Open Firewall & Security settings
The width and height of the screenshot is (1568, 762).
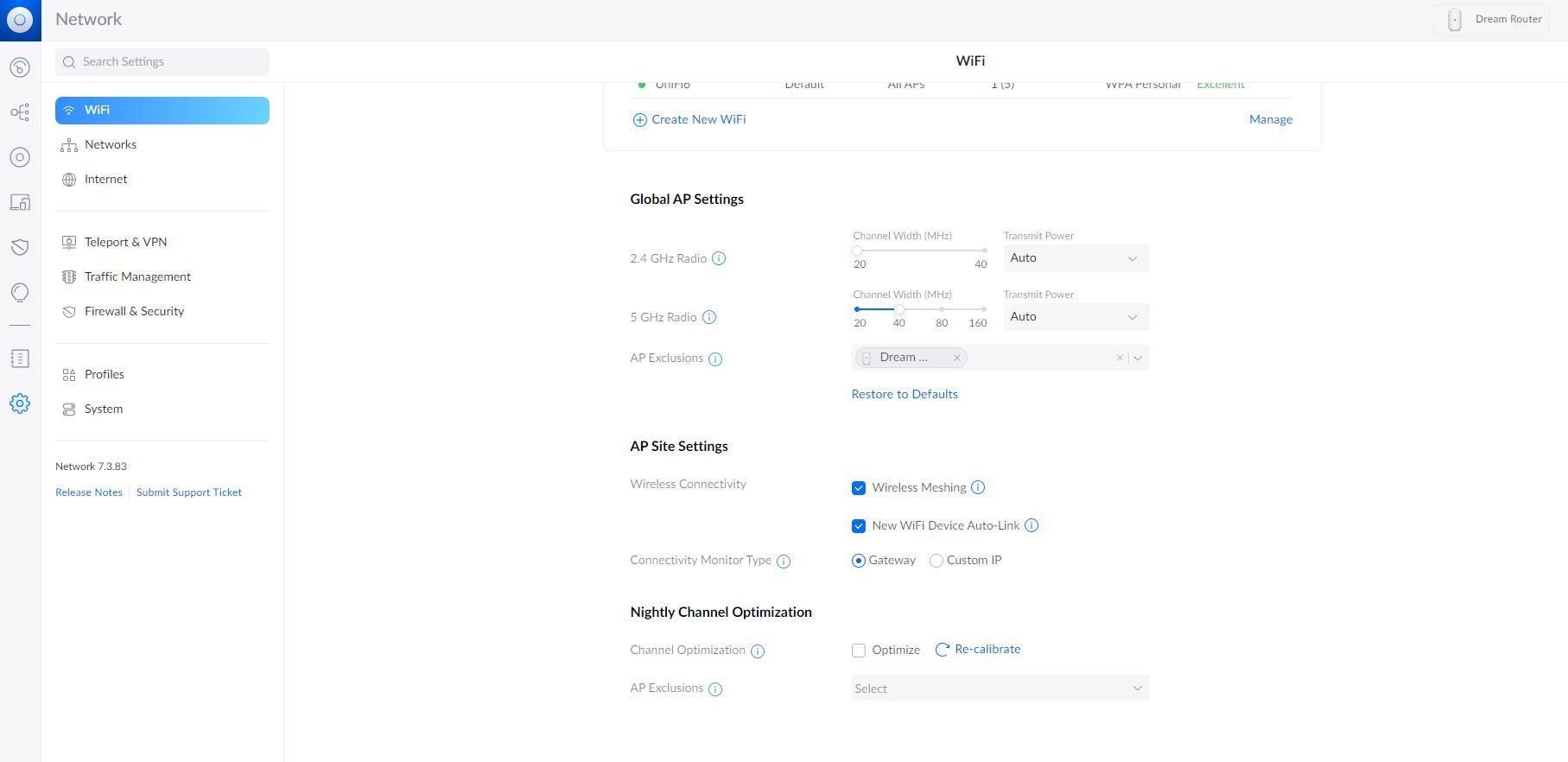(134, 311)
